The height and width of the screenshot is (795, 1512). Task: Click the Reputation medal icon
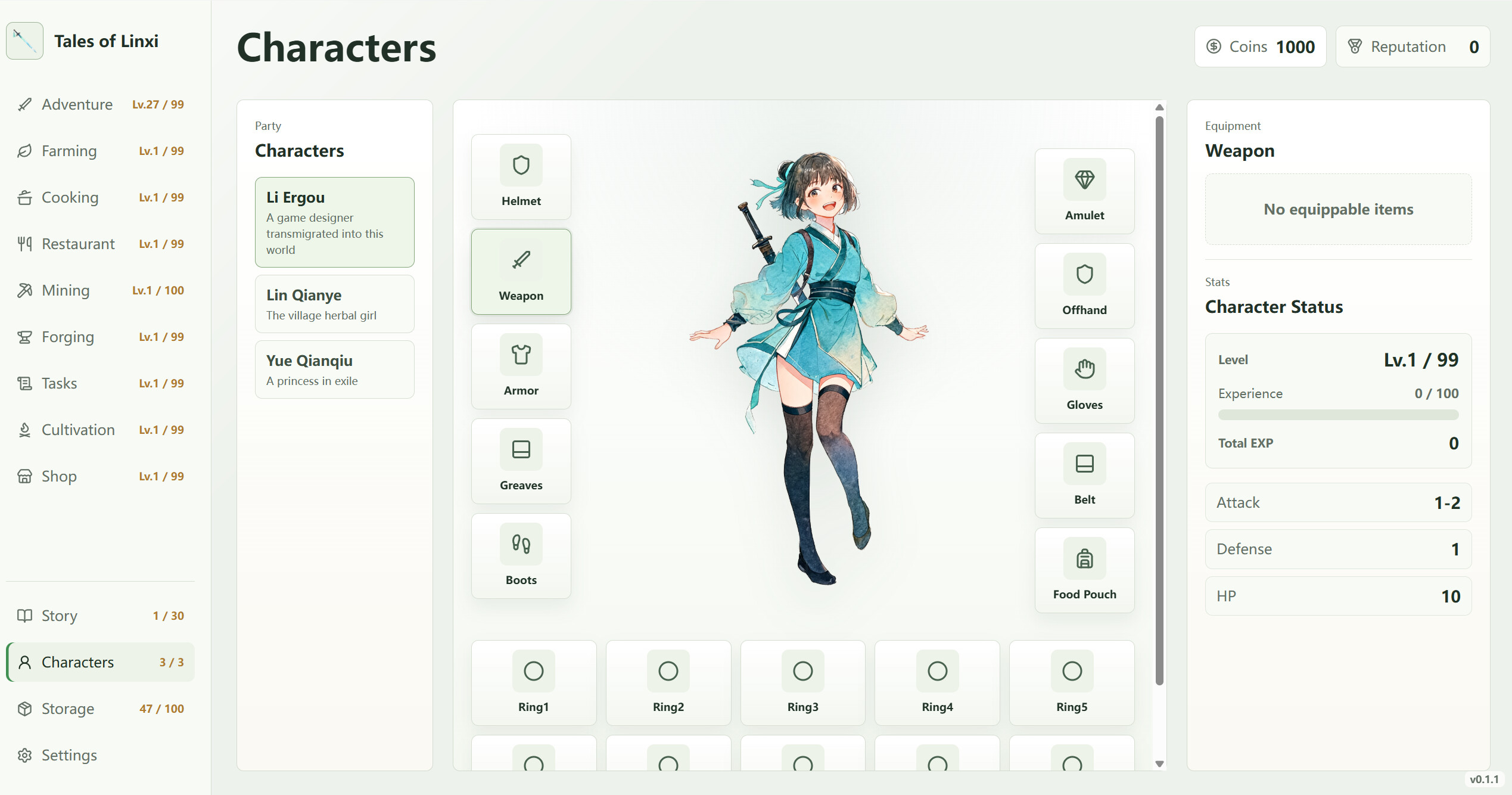(x=1355, y=46)
